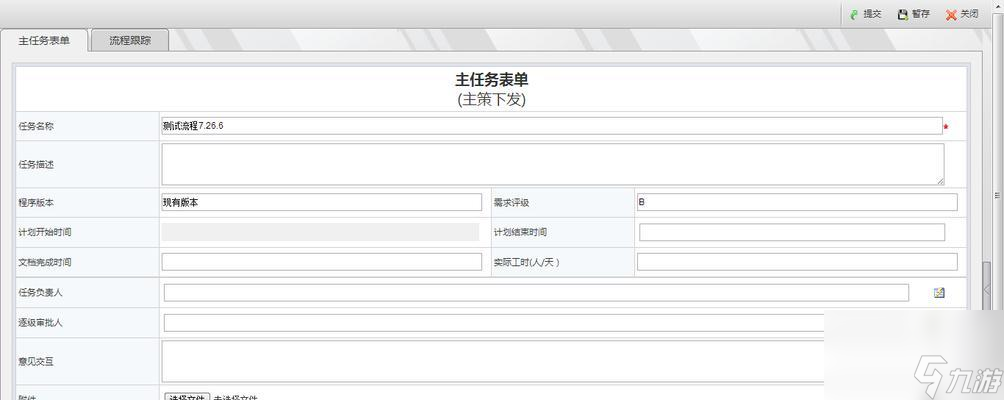Click the 提交 submit button
Screen dimensions: 1004x400
[x=866, y=14]
